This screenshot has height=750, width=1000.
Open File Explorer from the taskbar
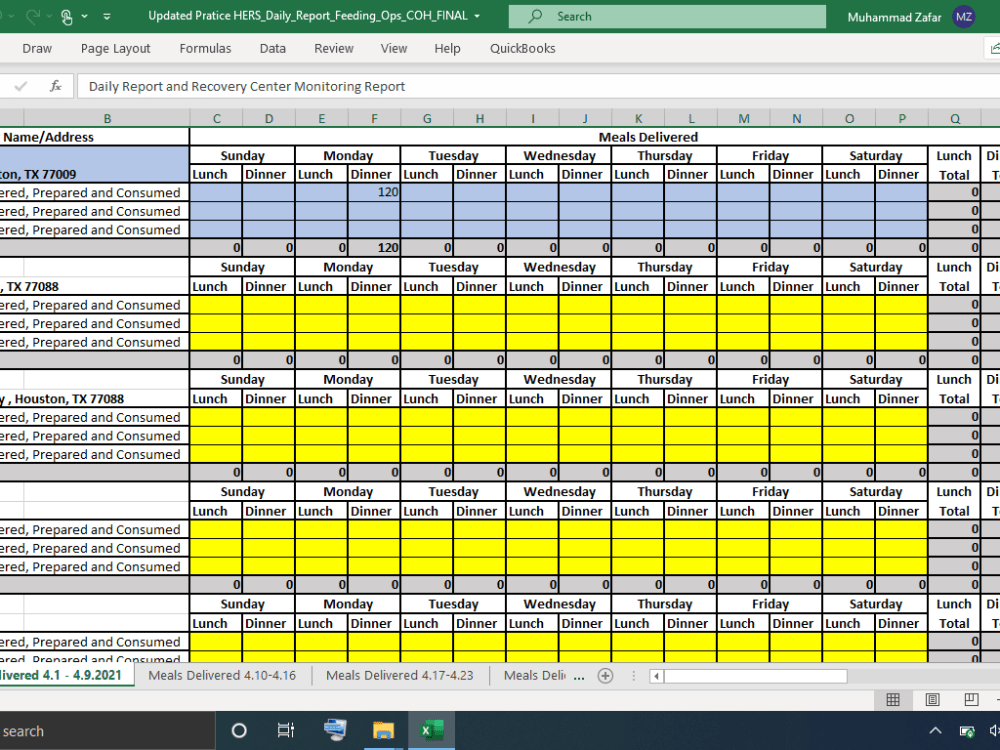(383, 729)
